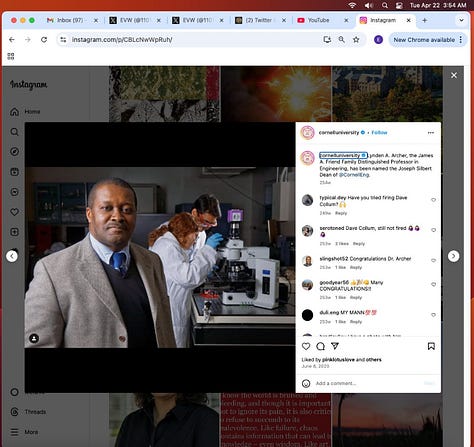474x447 pixels.
Task: Close the Instagram browser tab
Action: [409, 20]
